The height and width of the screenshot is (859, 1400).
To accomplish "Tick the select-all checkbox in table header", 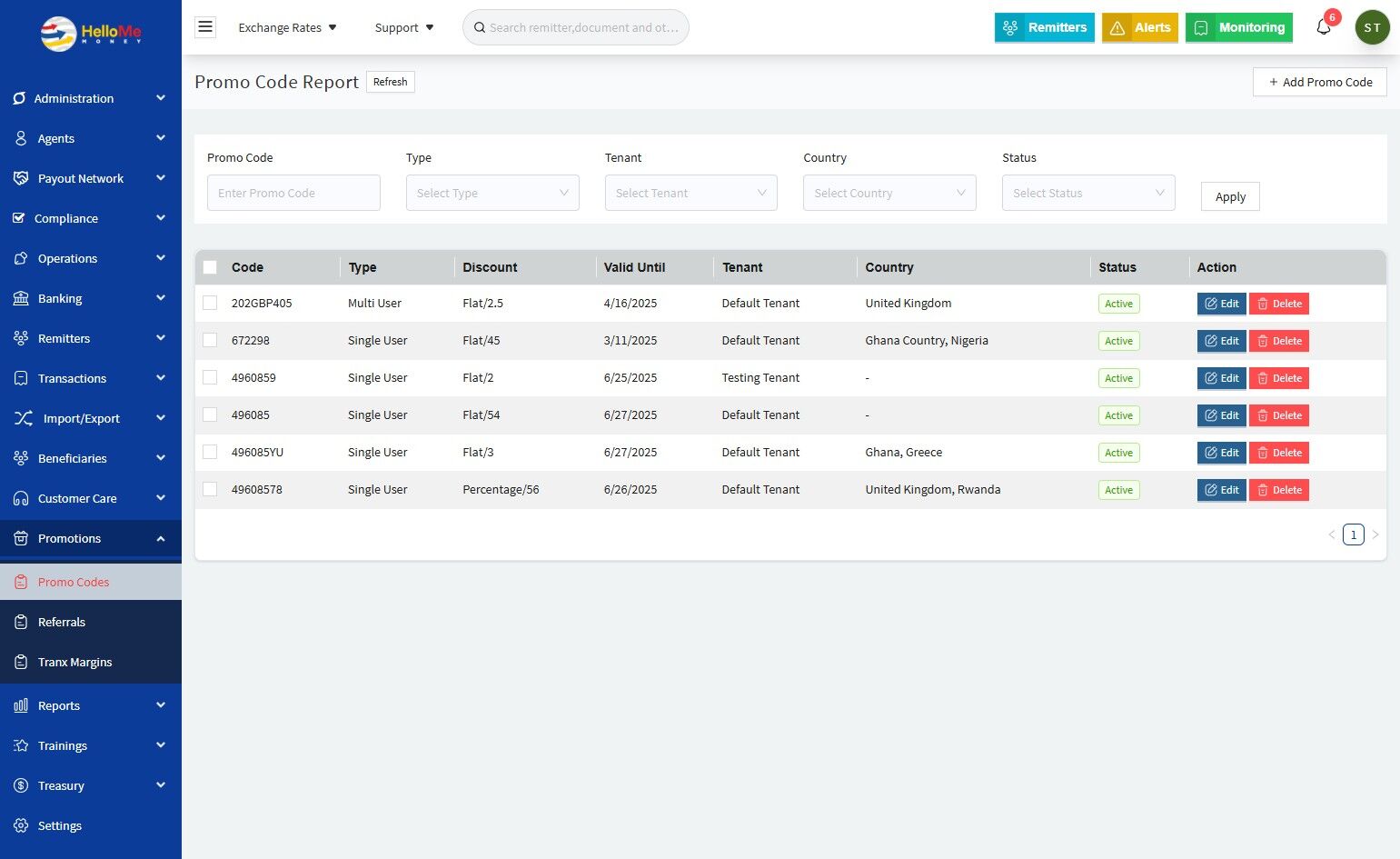I will [x=210, y=267].
